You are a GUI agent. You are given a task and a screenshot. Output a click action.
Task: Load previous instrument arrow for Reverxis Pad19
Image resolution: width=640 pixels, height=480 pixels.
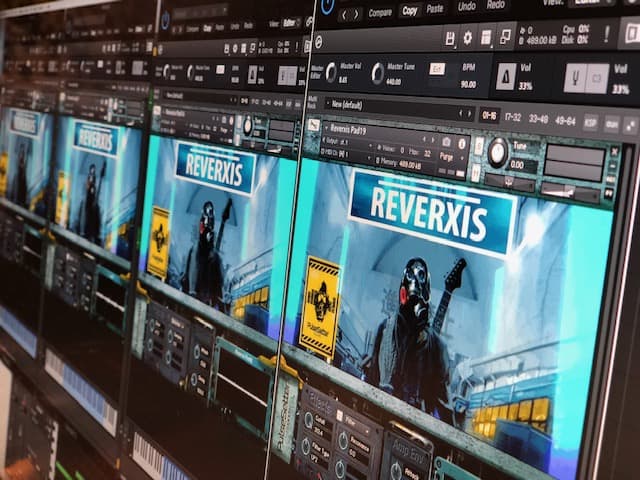tap(424, 139)
